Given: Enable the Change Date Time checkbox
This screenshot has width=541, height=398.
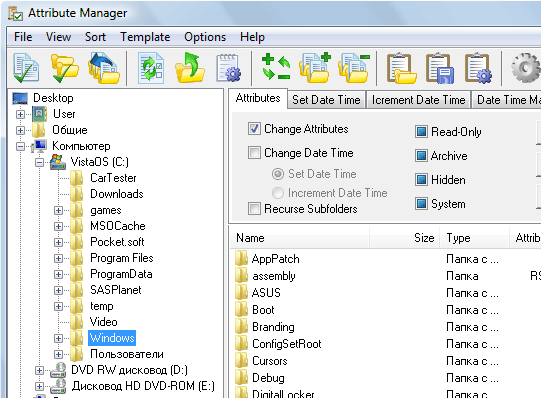Looking at the screenshot, I should point(254,152).
